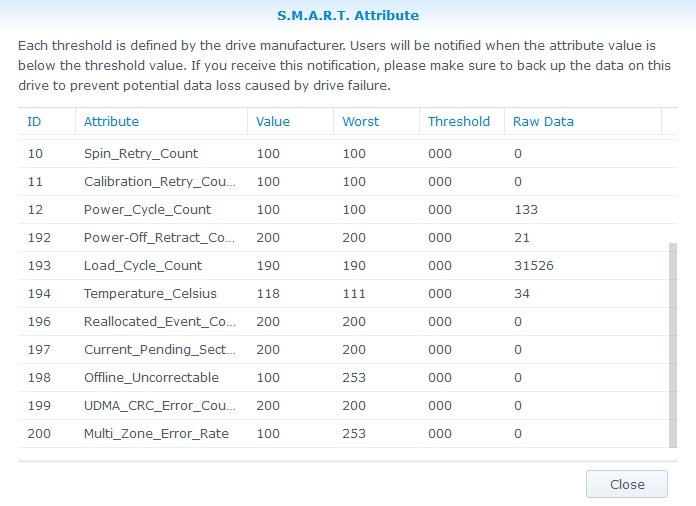Select the Load_Cycle_Count attribute
Image resolution: width=696 pixels, height=506 pixels.
point(143,266)
